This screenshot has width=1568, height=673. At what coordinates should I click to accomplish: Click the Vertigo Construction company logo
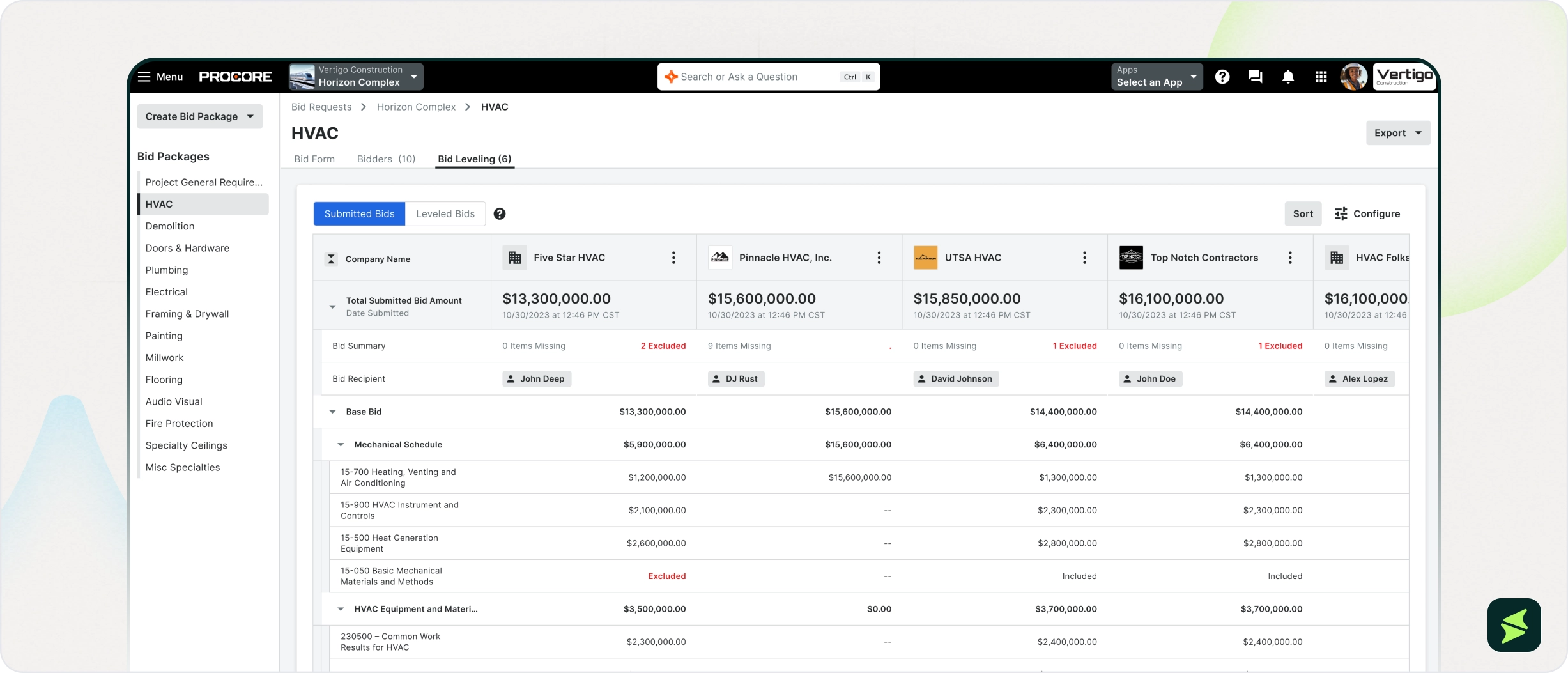[x=1404, y=77]
